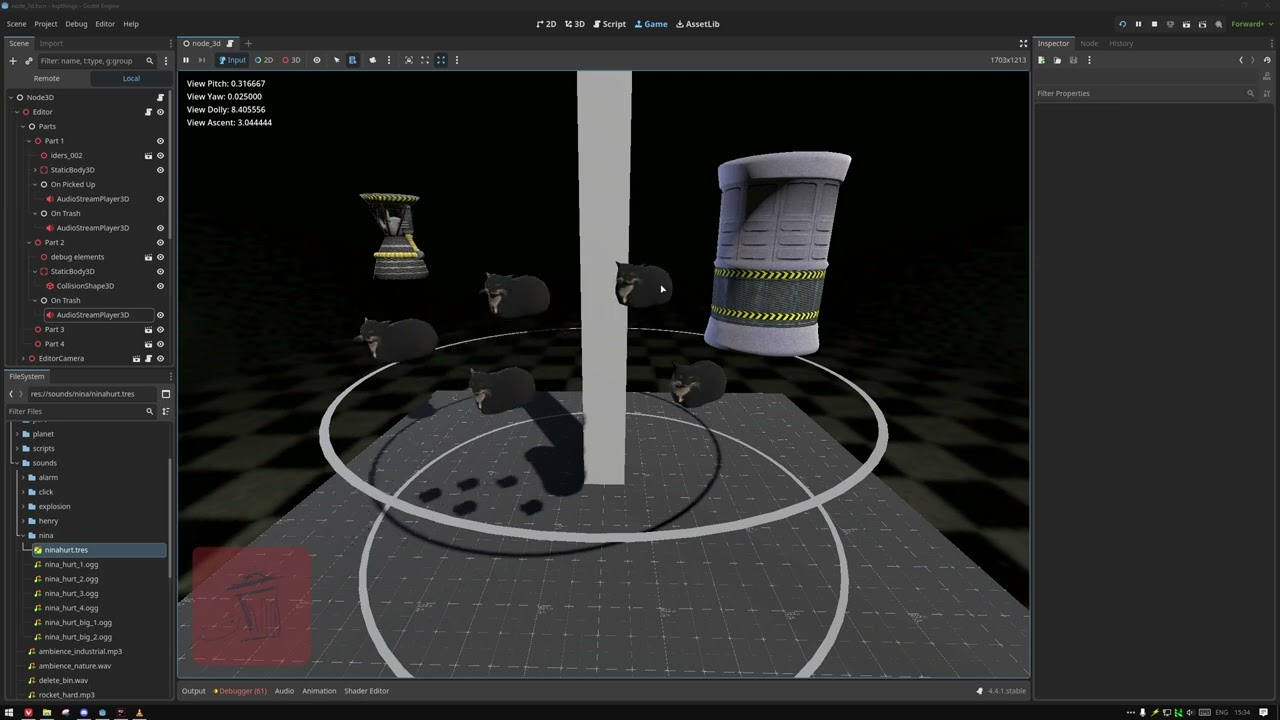Hide the debug elements node
The image size is (1280, 720).
tap(160, 257)
